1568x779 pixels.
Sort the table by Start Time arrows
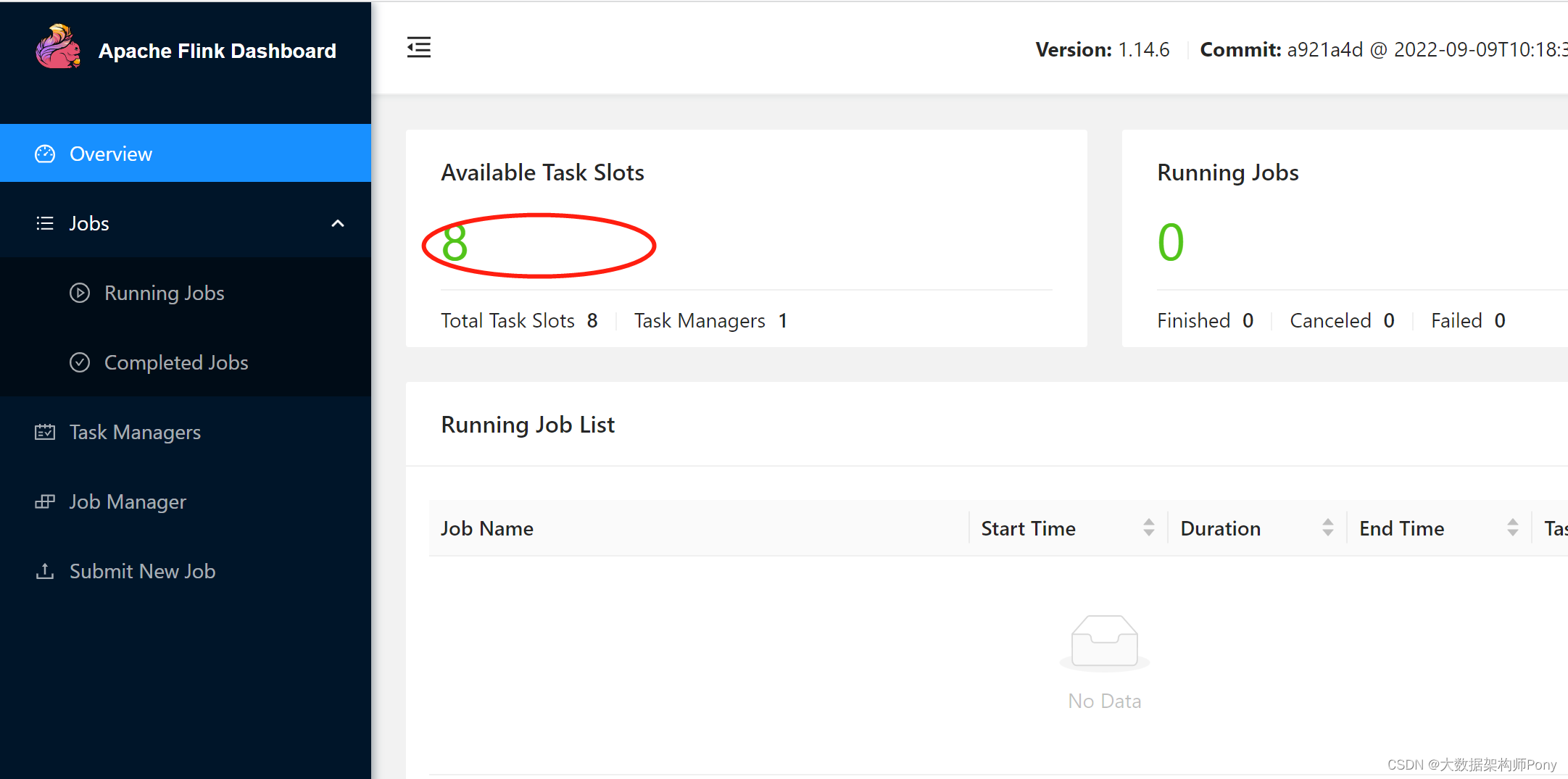1149,528
